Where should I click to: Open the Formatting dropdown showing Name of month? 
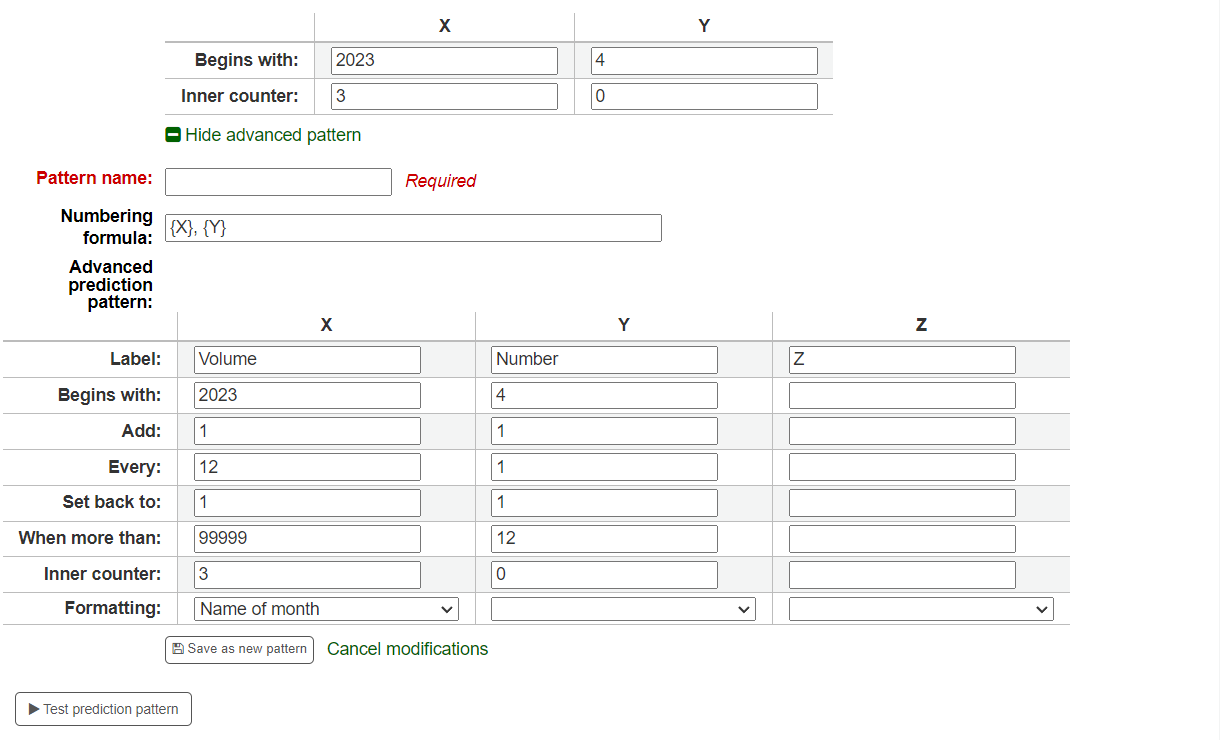(x=325, y=608)
